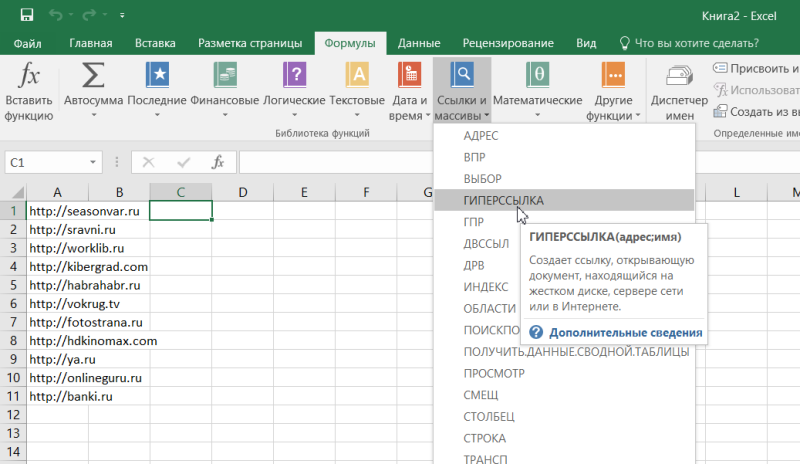800x464 pixels.
Task: Open the Customize Quick Access Toolbar dropdown
Action: [122, 15]
